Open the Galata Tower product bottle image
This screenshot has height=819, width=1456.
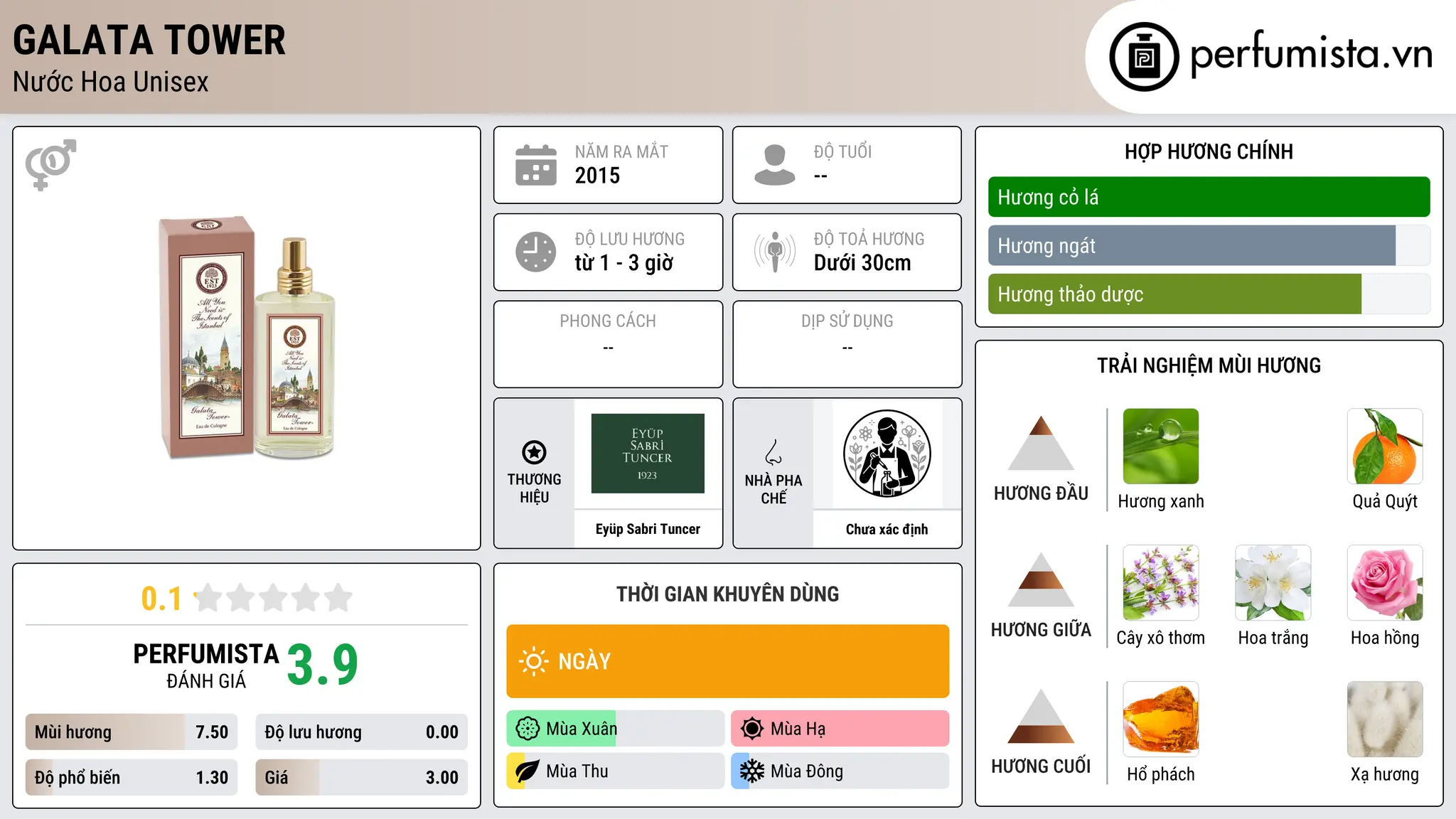(247, 338)
